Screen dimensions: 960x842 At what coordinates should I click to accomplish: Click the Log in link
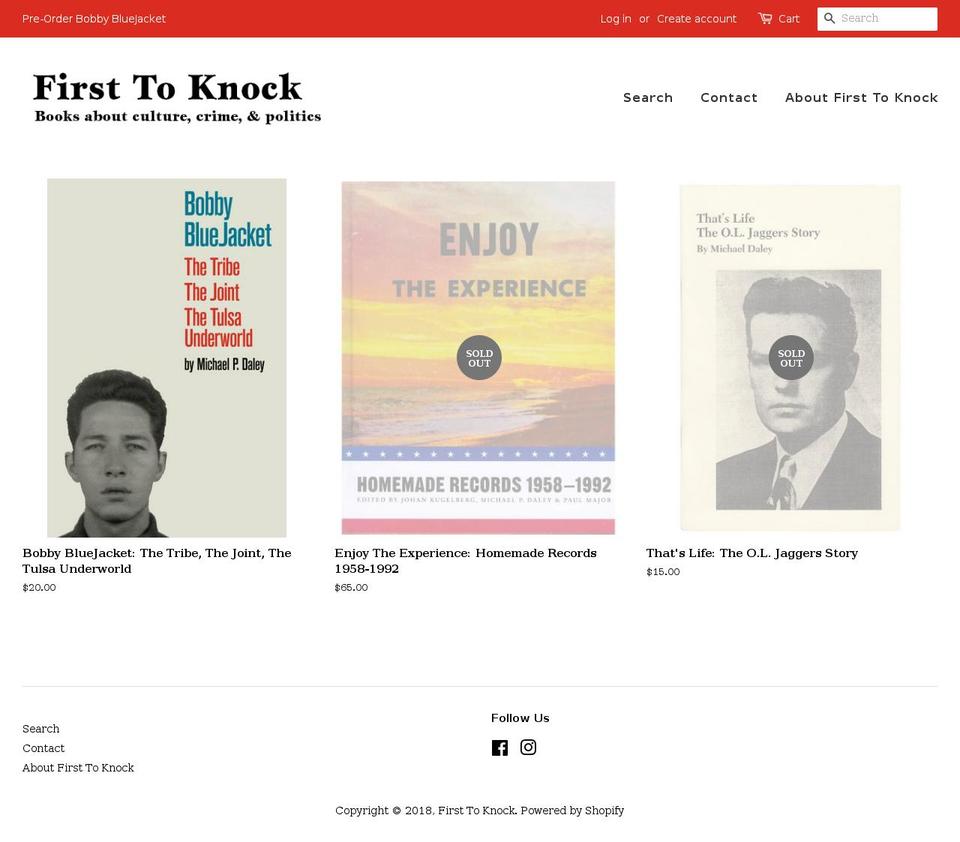615,18
